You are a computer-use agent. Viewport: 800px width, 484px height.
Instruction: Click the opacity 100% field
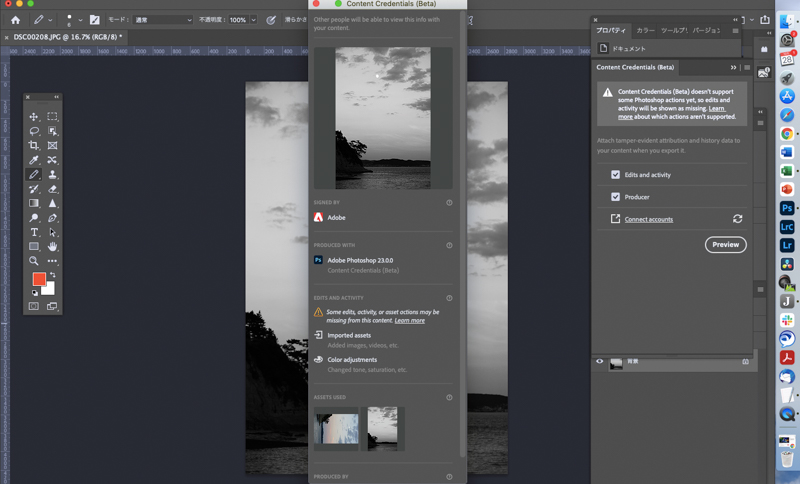tap(238, 20)
